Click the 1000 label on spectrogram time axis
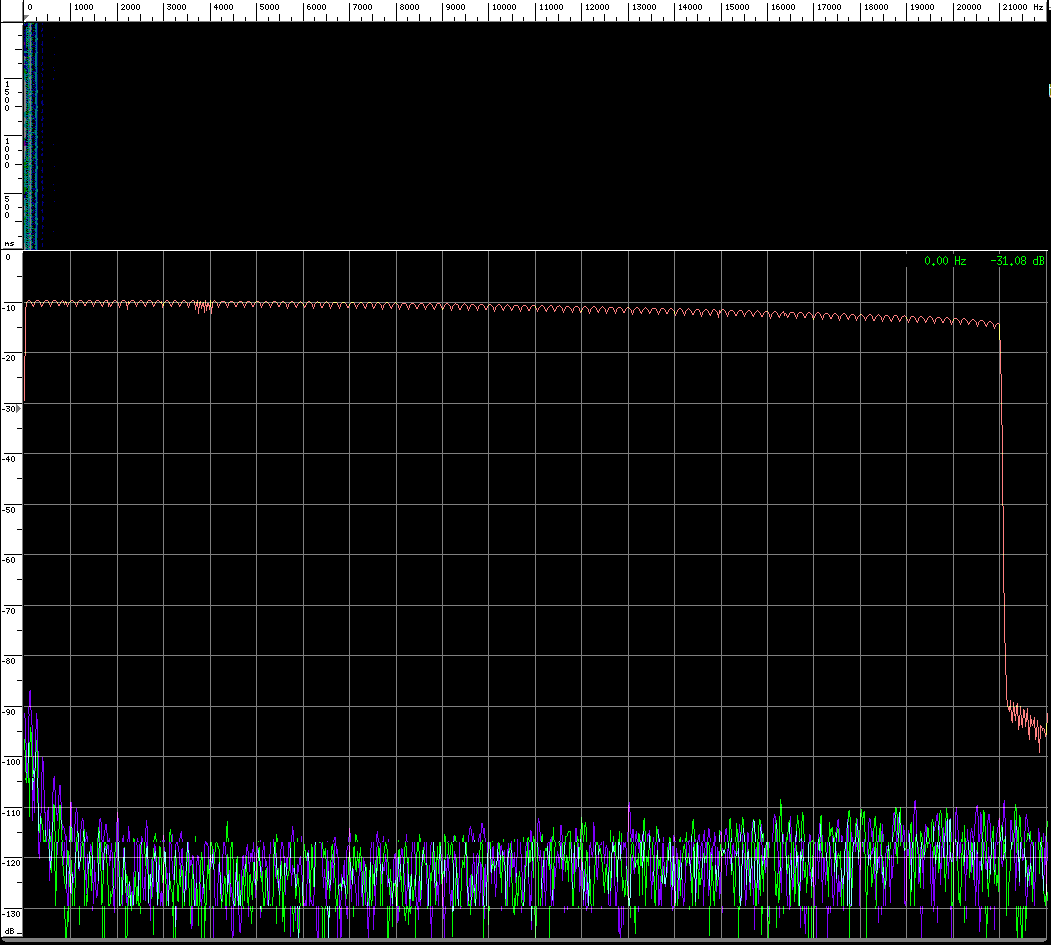Screen dimensions: 1051x945 pyautogui.click(x=7, y=153)
